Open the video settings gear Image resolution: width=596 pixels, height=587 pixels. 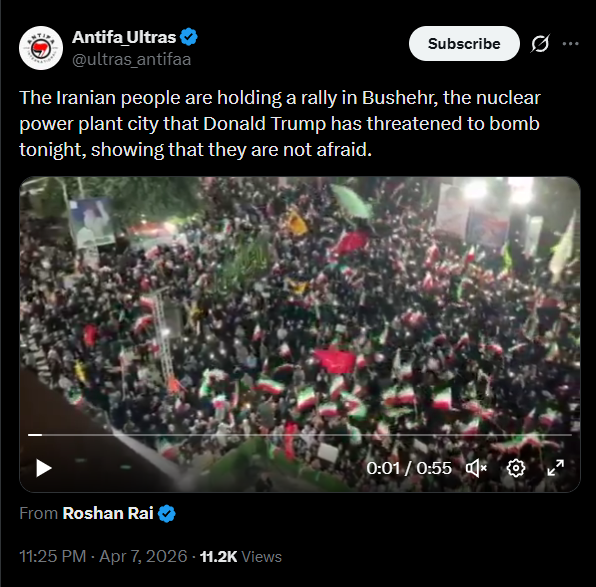pos(516,468)
